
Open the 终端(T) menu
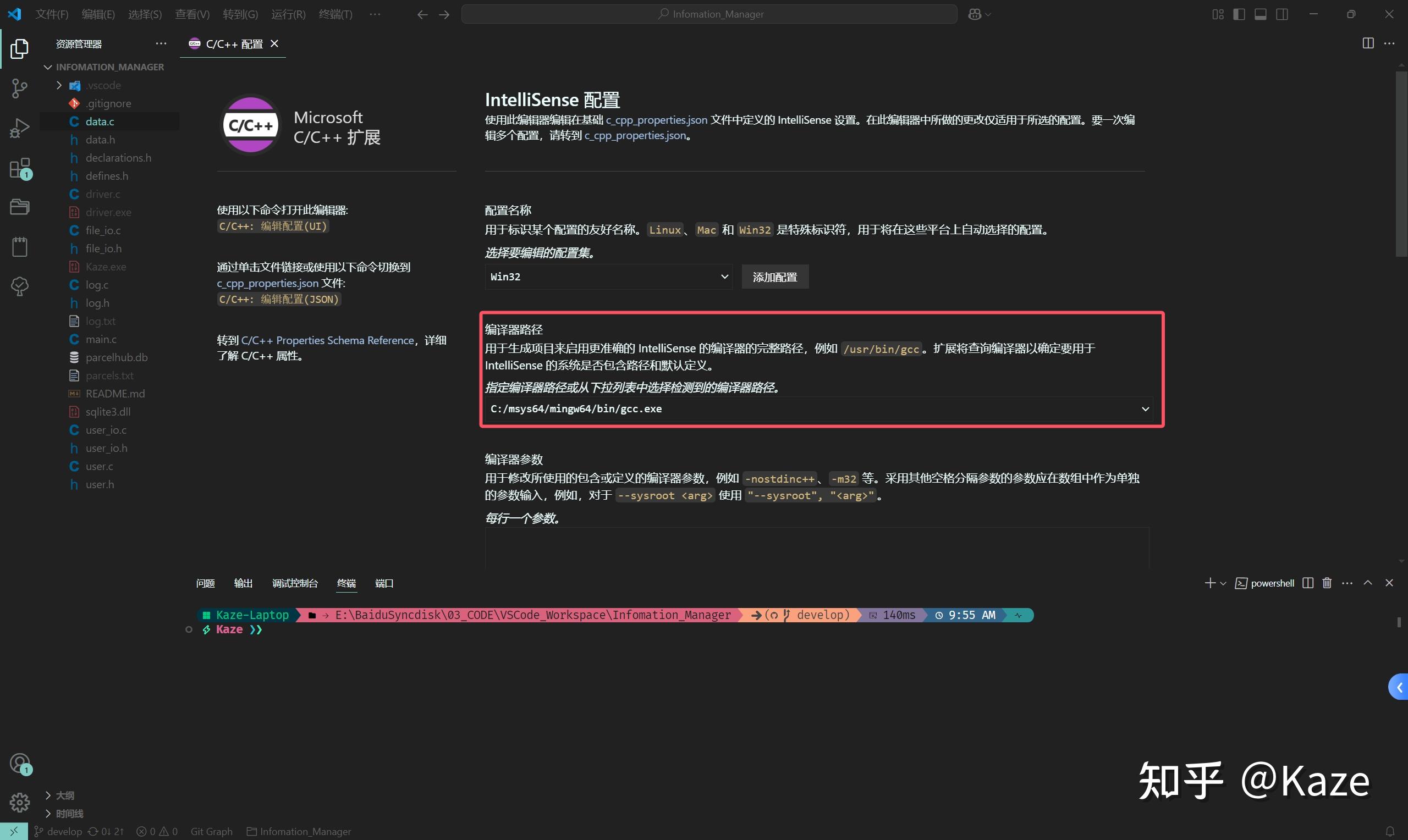point(335,14)
